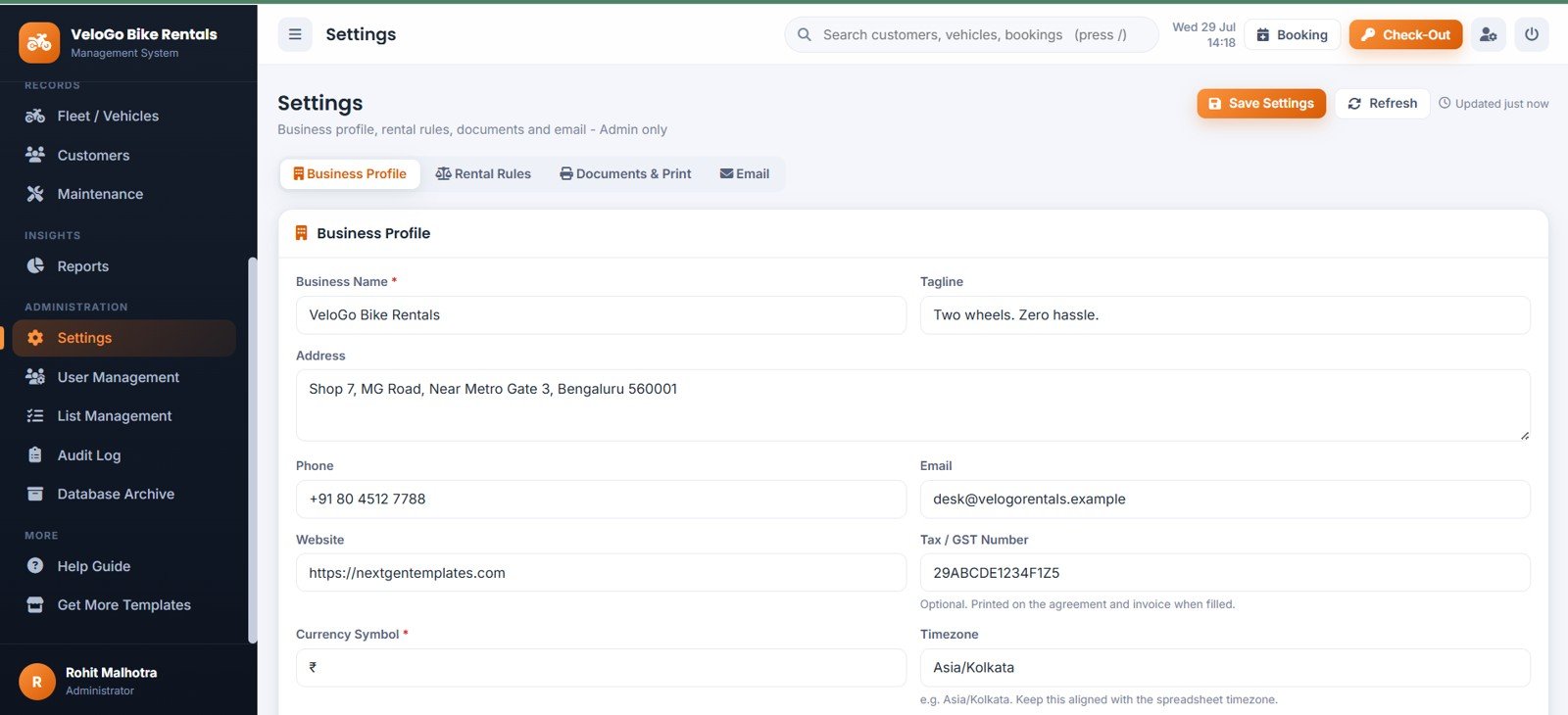Open the Help Guide link
This screenshot has height=715, width=1568.
(123, 565)
